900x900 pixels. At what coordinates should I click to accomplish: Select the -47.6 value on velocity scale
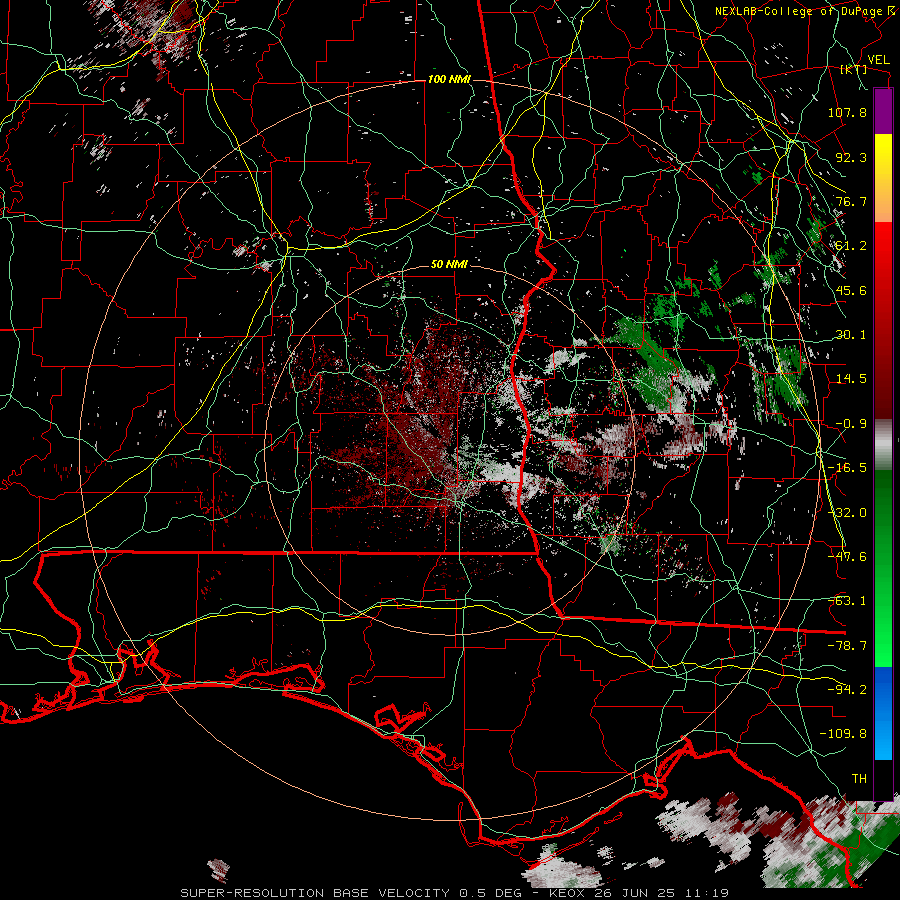847,557
